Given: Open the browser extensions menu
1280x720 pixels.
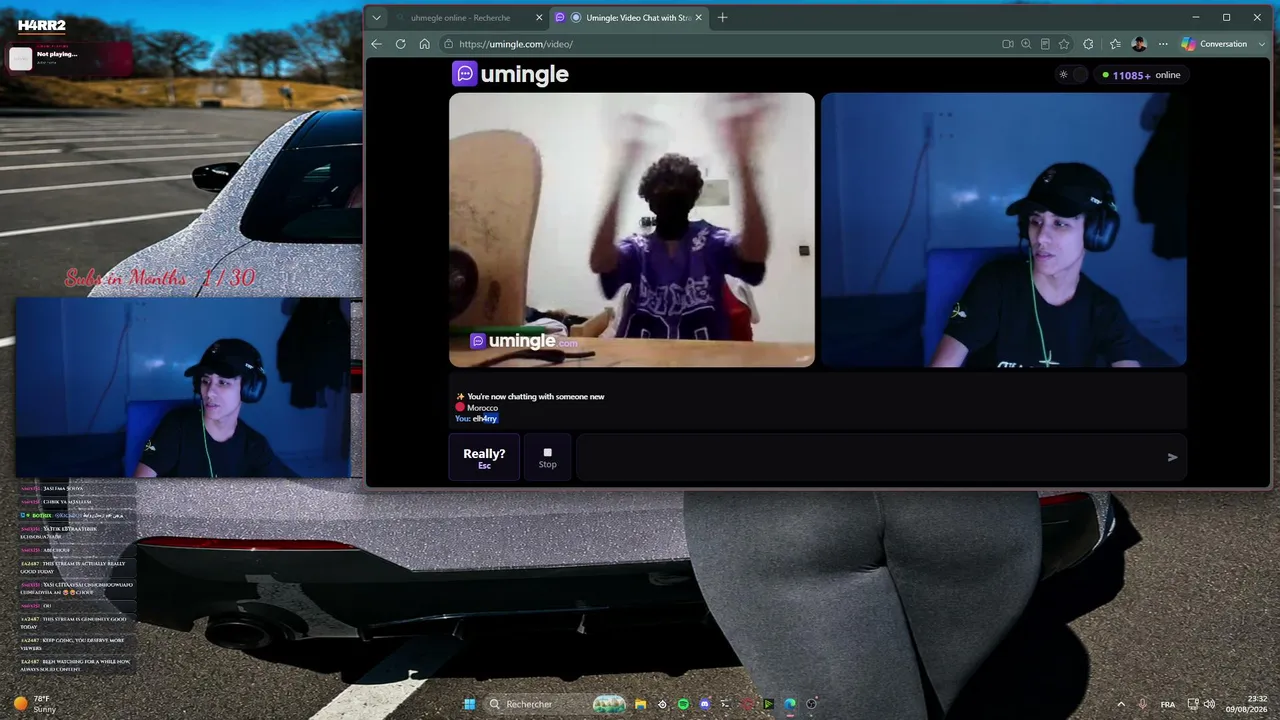Looking at the screenshot, I should tap(1088, 44).
